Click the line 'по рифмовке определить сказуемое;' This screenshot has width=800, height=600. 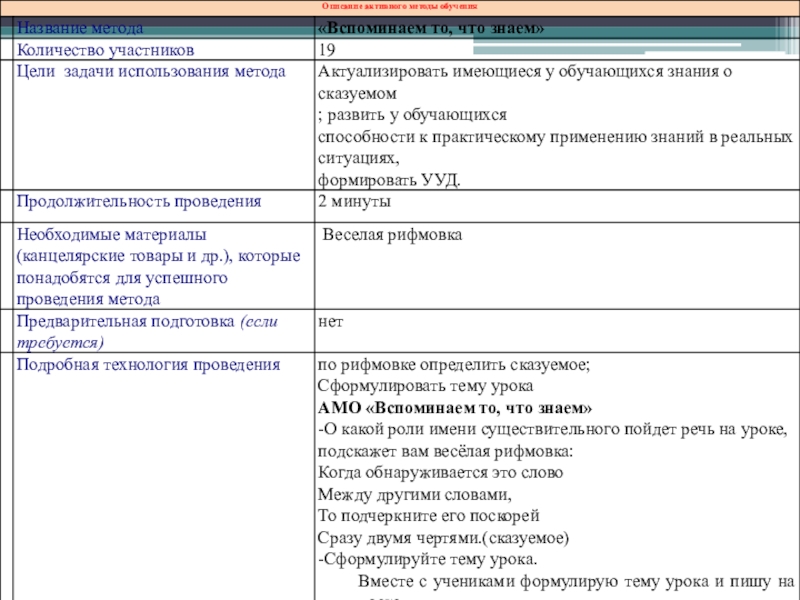pos(454,365)
